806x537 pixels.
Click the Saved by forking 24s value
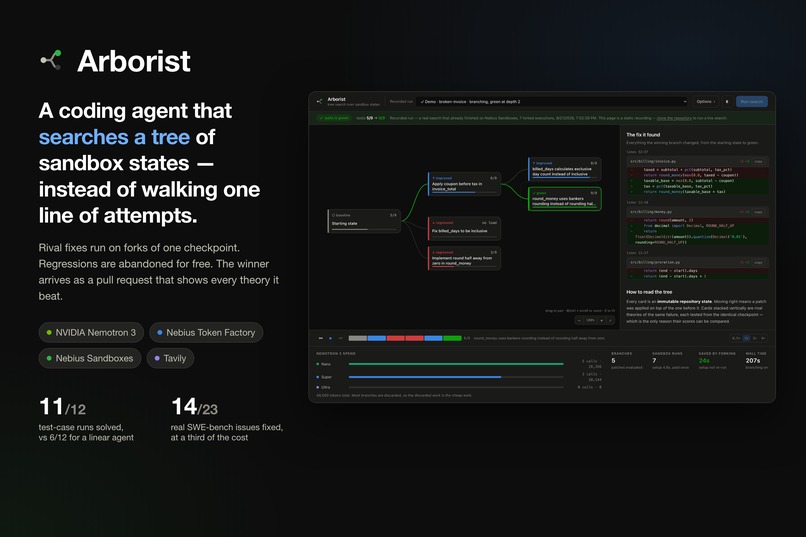704,361
